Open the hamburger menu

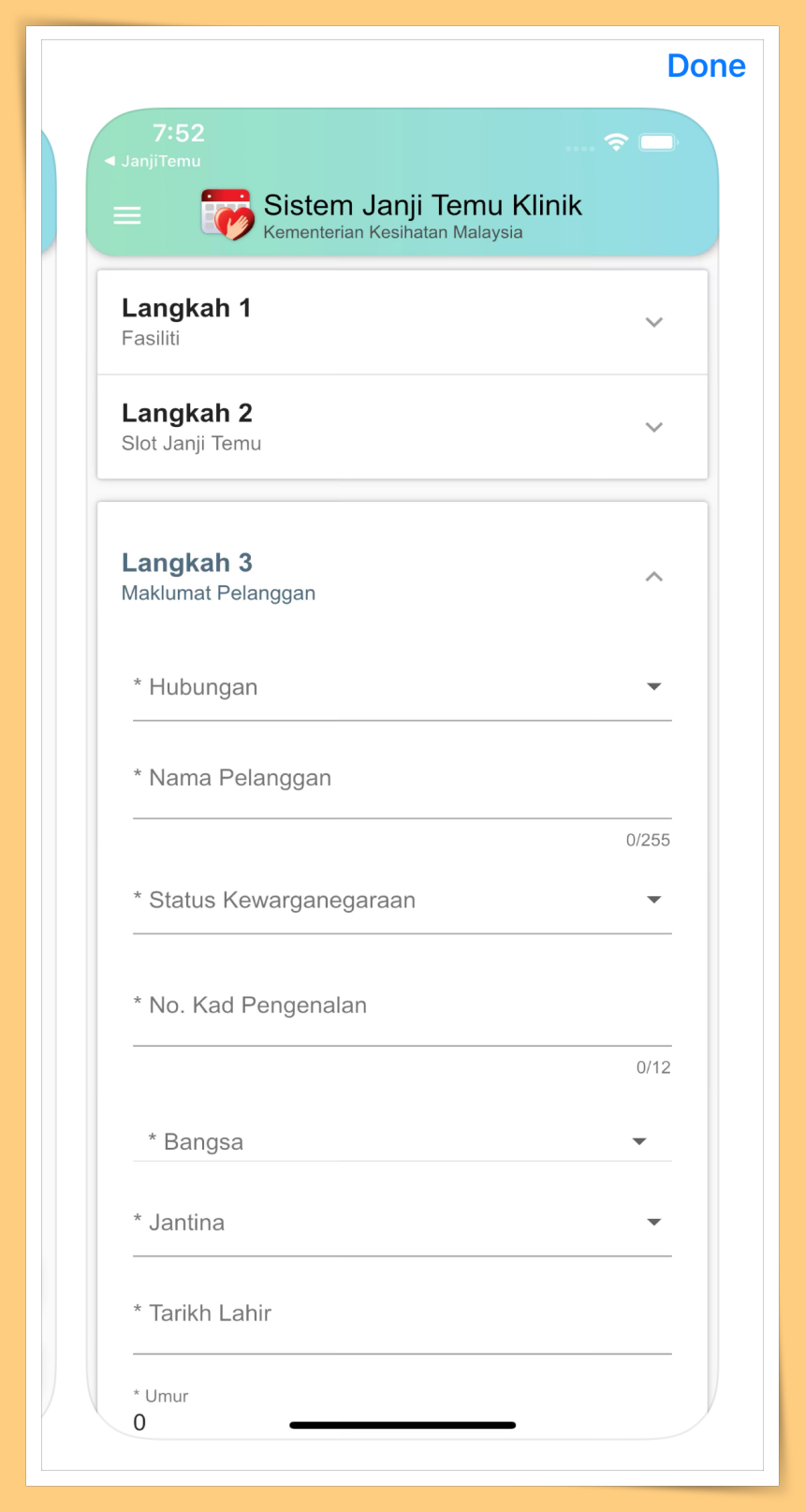(x=126, y=216)
